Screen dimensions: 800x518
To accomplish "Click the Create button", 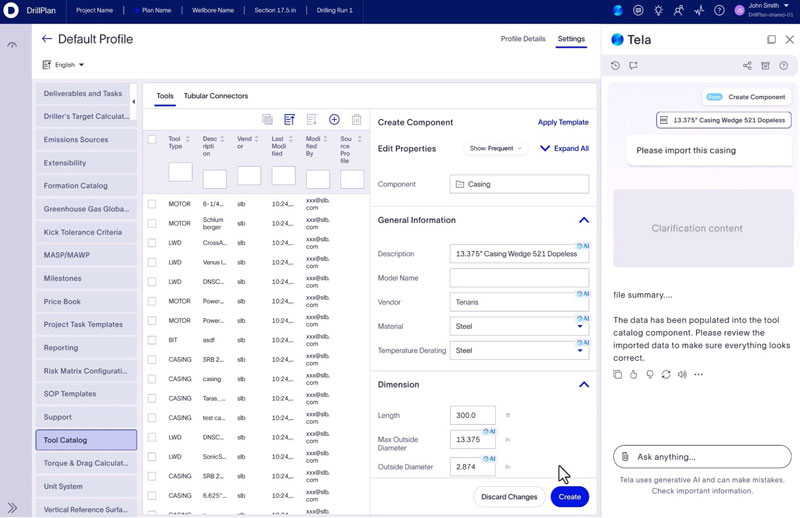I will 570,497.
